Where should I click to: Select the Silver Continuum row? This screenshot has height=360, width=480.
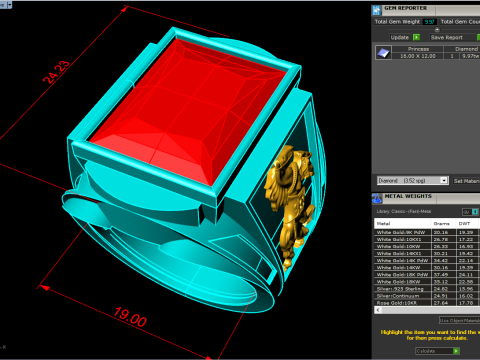point(427,296)
